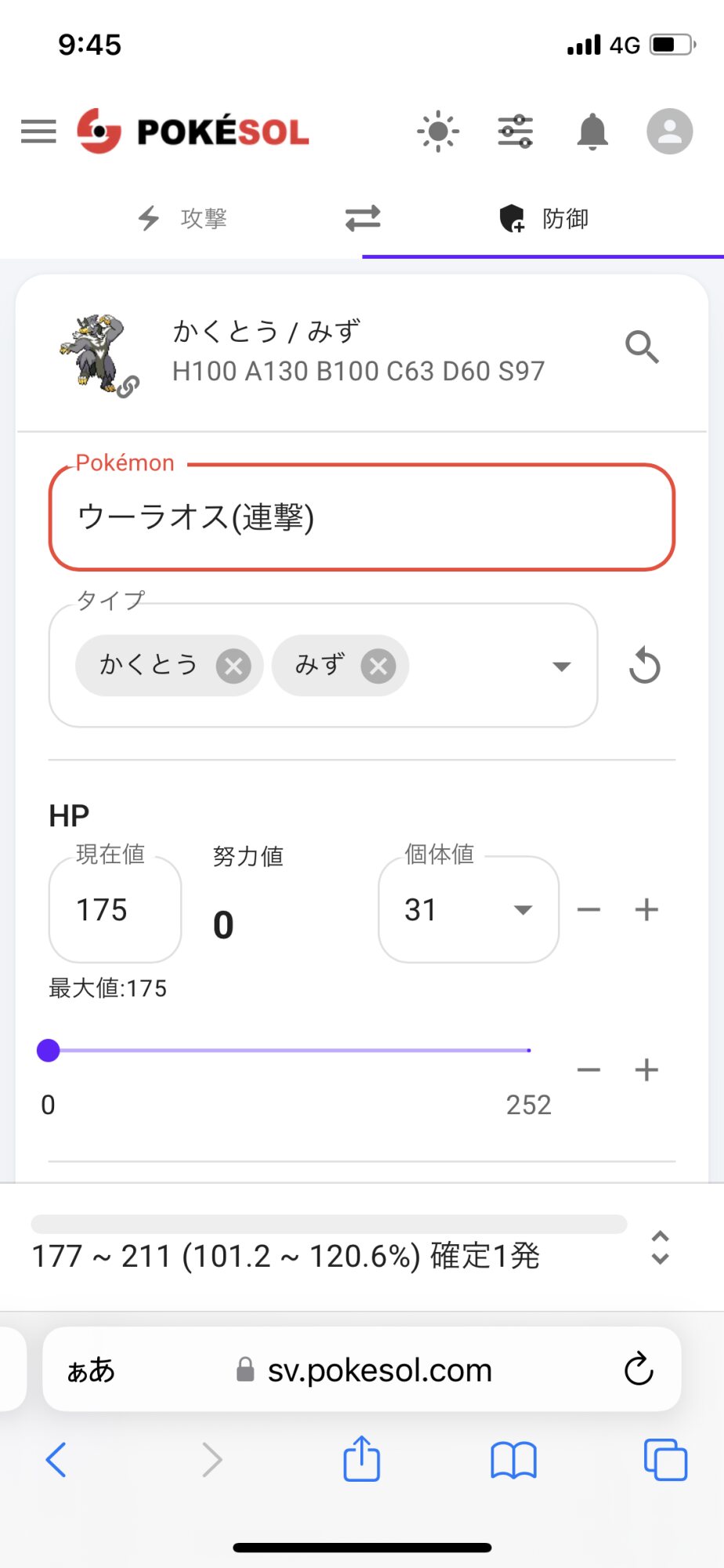The width and height of the screenshot is (724, 1568).
Task: Tap the Safari share button
Action: (x=361, y=1459)
